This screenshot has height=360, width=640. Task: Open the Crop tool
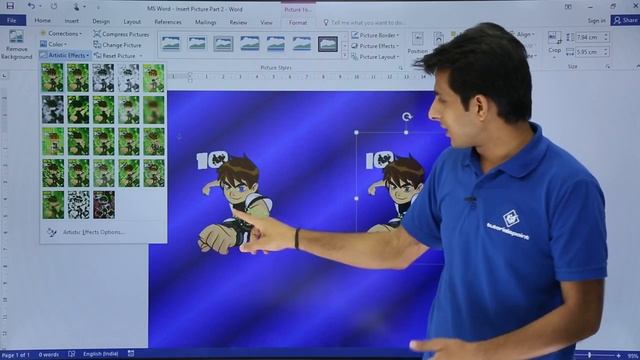(554, 43)
